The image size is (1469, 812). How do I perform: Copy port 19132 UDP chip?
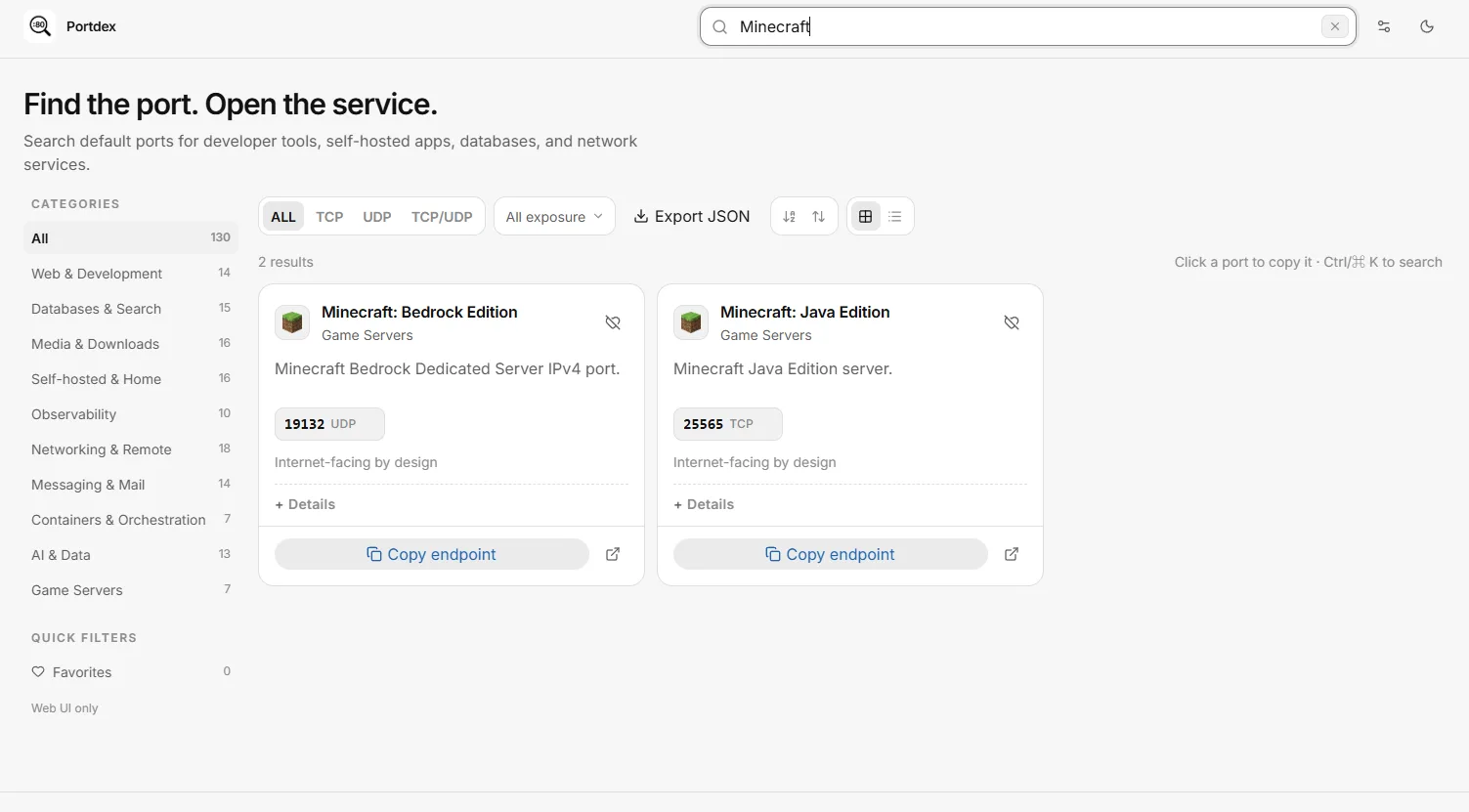click(x=329, y=424)
